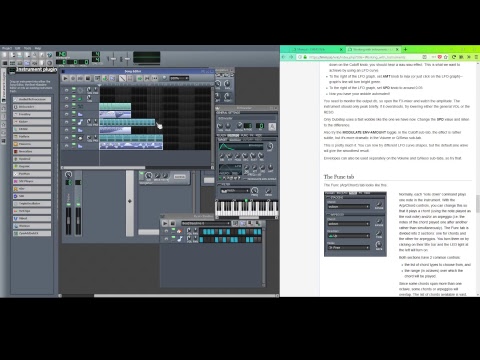Click the Song Editor horizontal scrollbar
This screenshot has height=360, width=480.
pos(103,168)
